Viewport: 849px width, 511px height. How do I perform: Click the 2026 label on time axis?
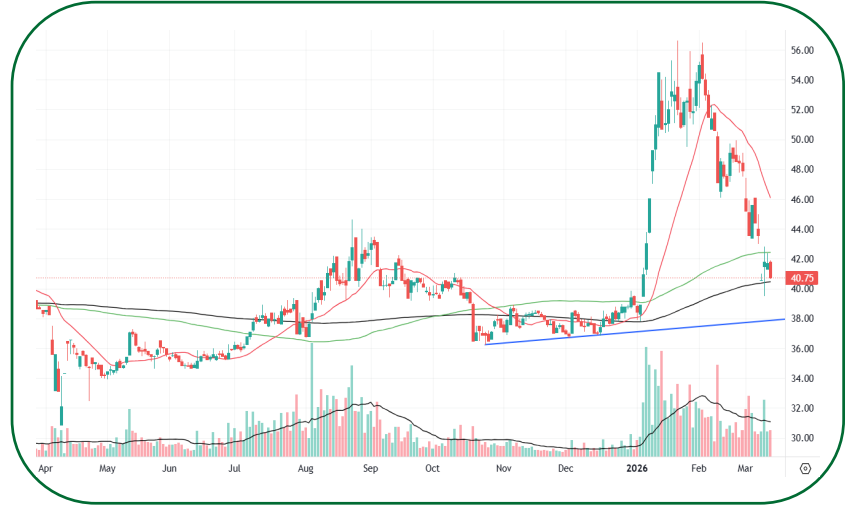[x=636, y=467]
